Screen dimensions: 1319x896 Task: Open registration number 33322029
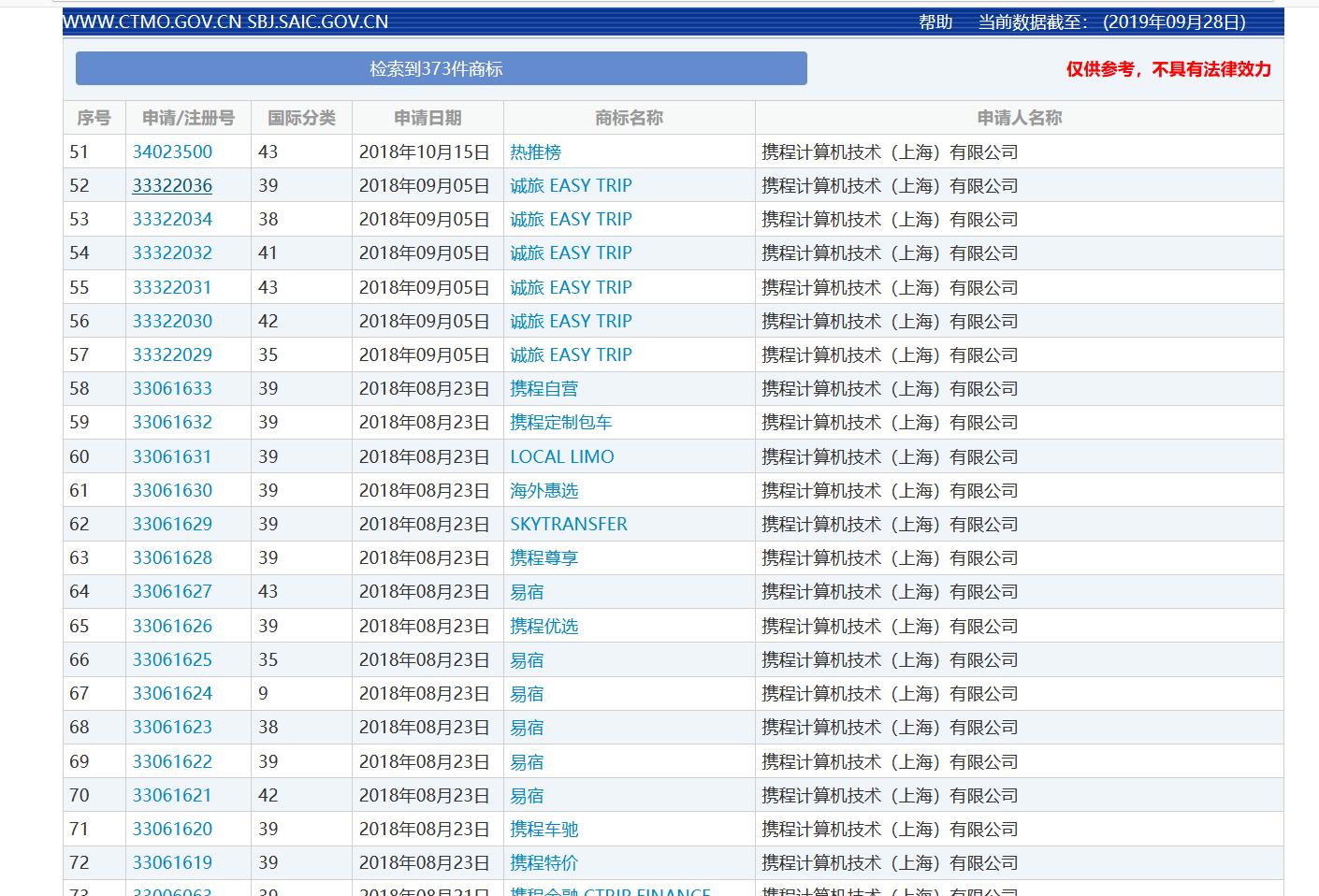pos(172,354)
